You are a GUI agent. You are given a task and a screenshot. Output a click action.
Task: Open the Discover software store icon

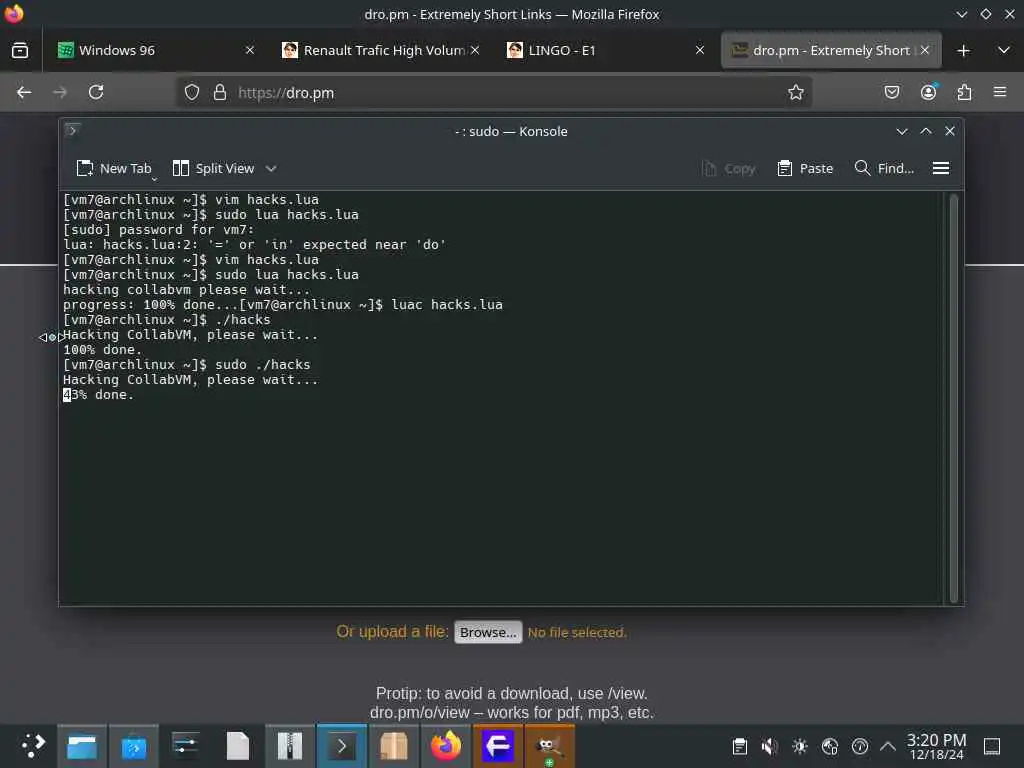click(134, 746)
